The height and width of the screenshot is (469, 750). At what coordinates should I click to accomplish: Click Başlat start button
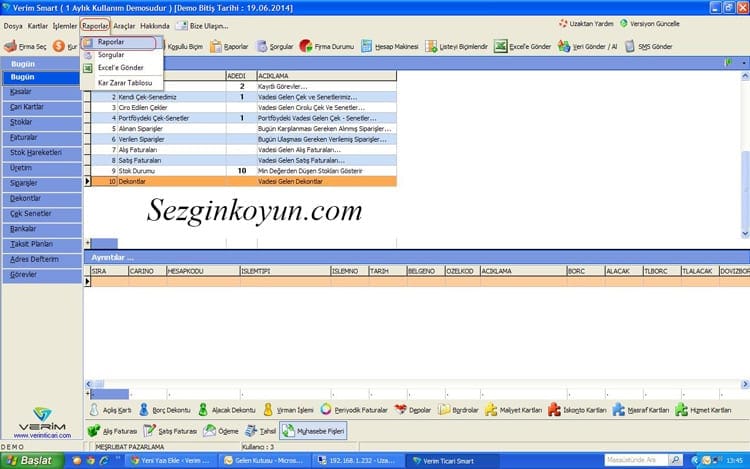coord(32,460)
